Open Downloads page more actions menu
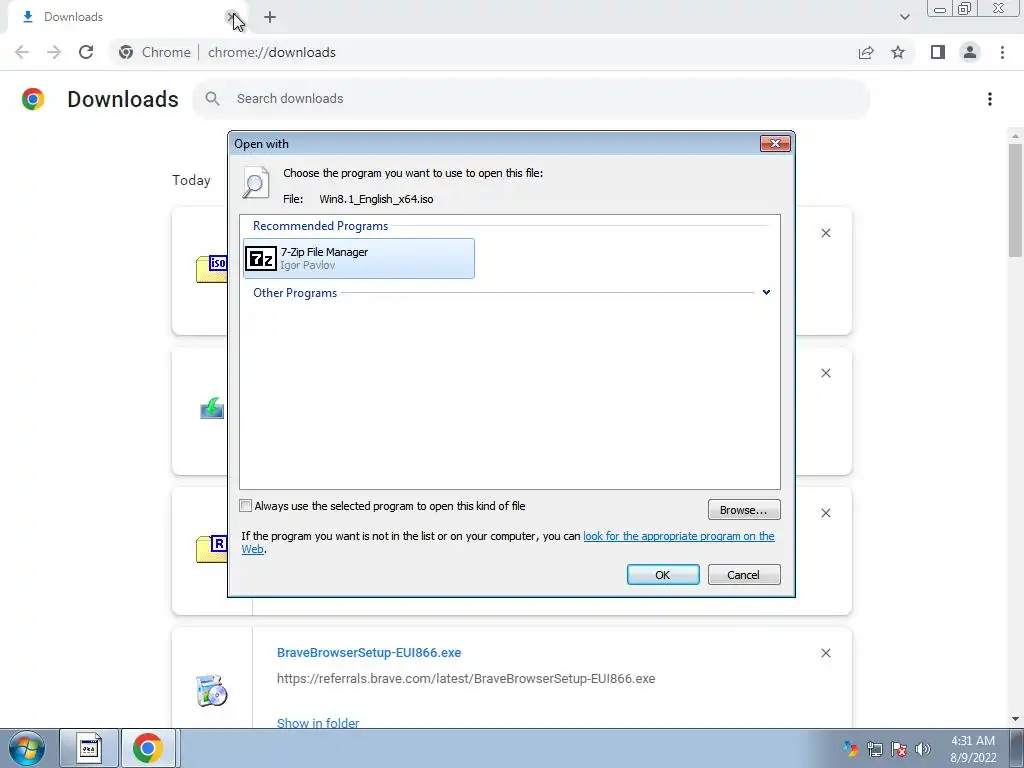Viewport: 1024px width, 768px height. pos(990,99)
